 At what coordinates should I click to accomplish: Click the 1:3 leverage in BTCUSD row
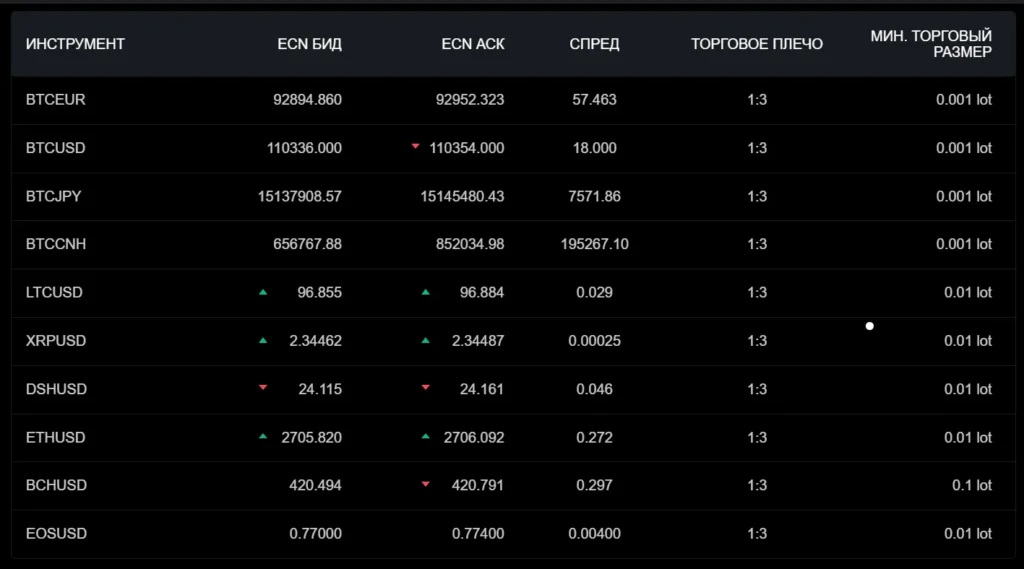tap(757, 148)
